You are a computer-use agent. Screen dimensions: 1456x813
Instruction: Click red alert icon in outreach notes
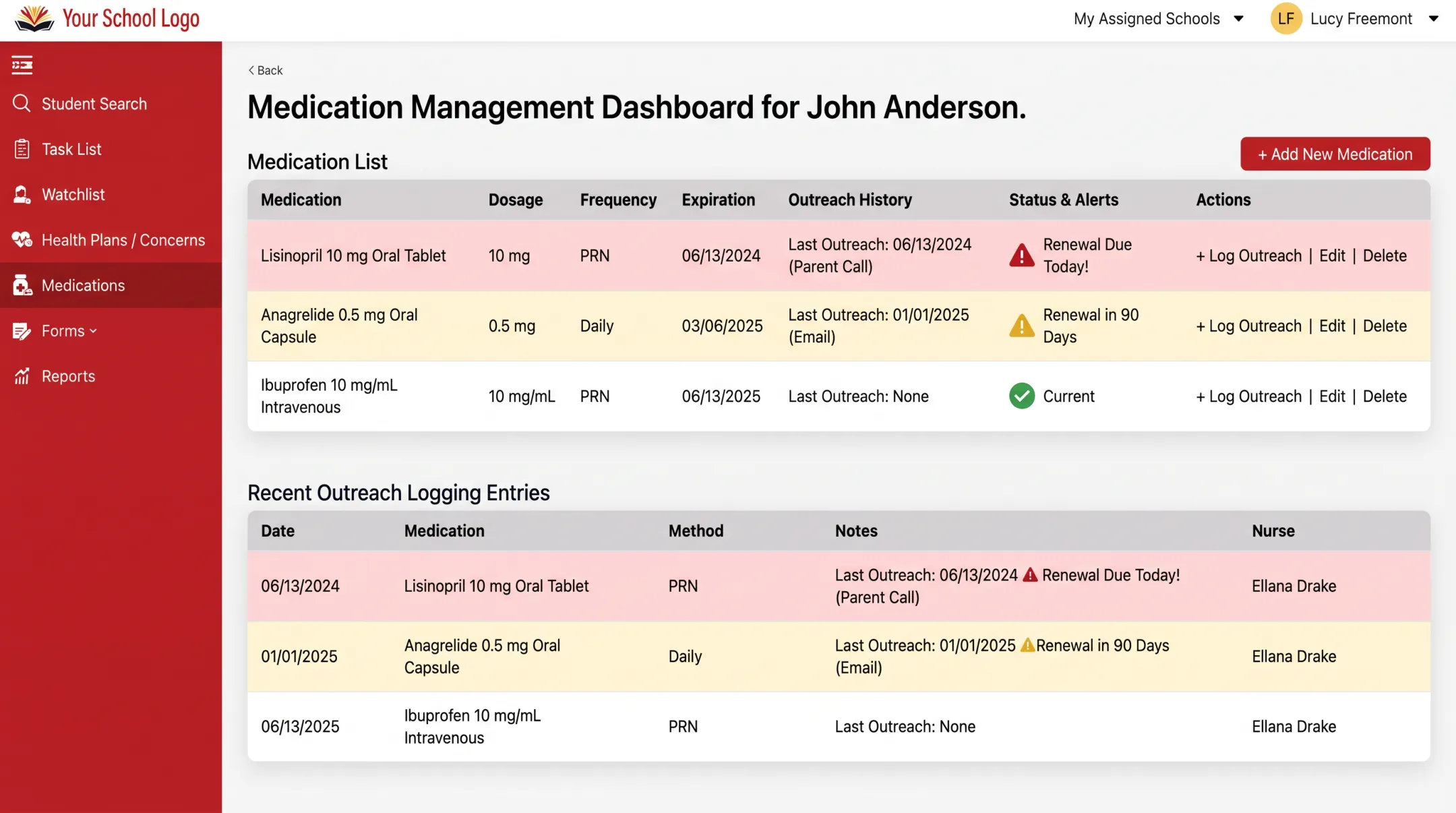[x=1029, y=574]
